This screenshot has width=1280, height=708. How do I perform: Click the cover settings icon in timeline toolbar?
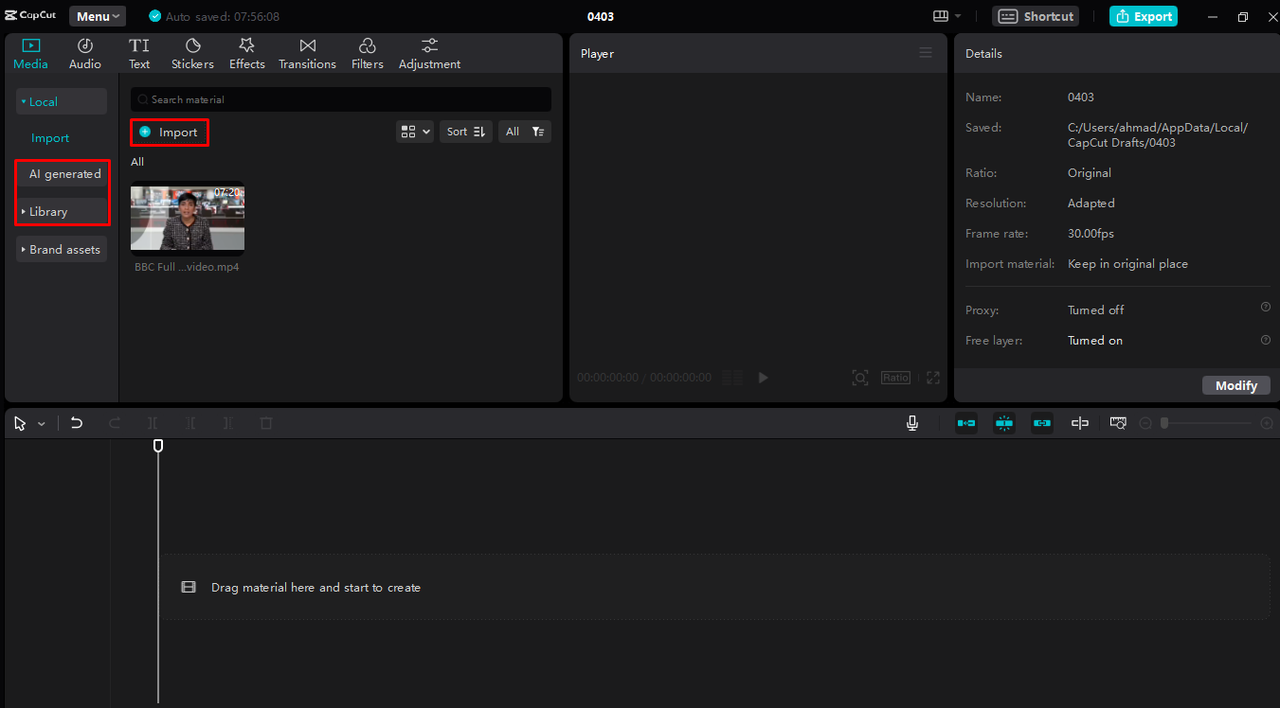coord(1118,423)
